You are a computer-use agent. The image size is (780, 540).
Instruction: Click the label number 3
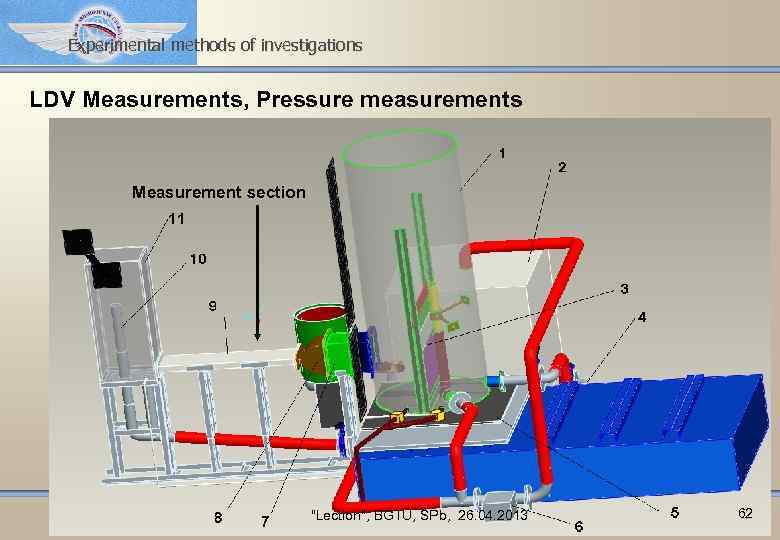pyautogui.click(x=624, y=288)
